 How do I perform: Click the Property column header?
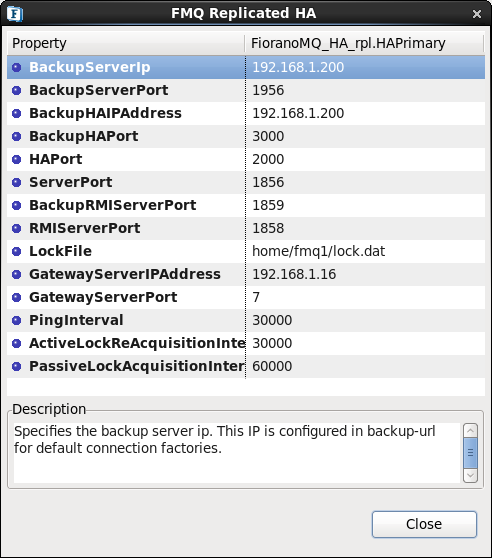[126, 43]
